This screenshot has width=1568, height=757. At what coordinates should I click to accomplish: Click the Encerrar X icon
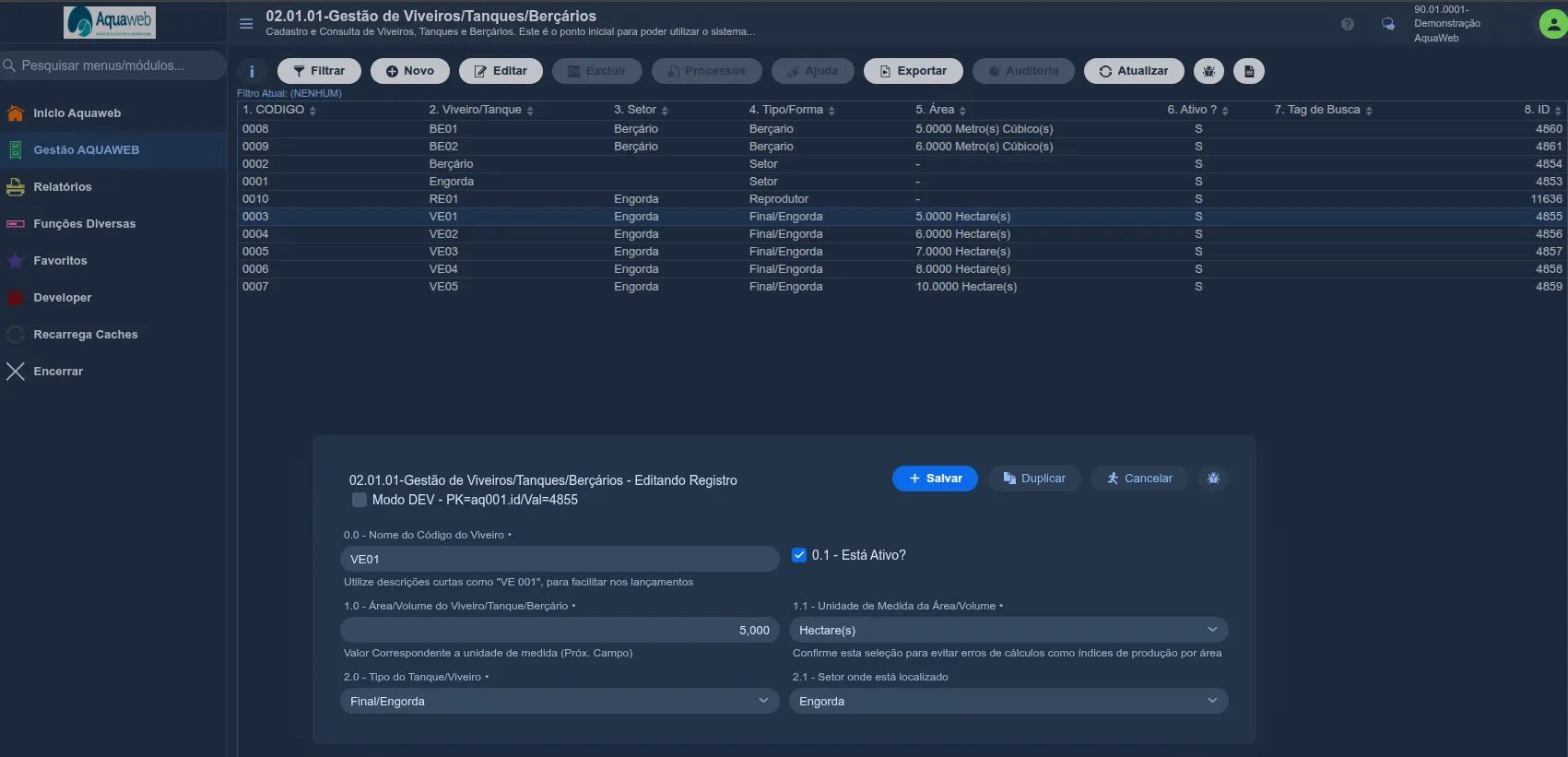pyautogui.click(x=16, y=372)
